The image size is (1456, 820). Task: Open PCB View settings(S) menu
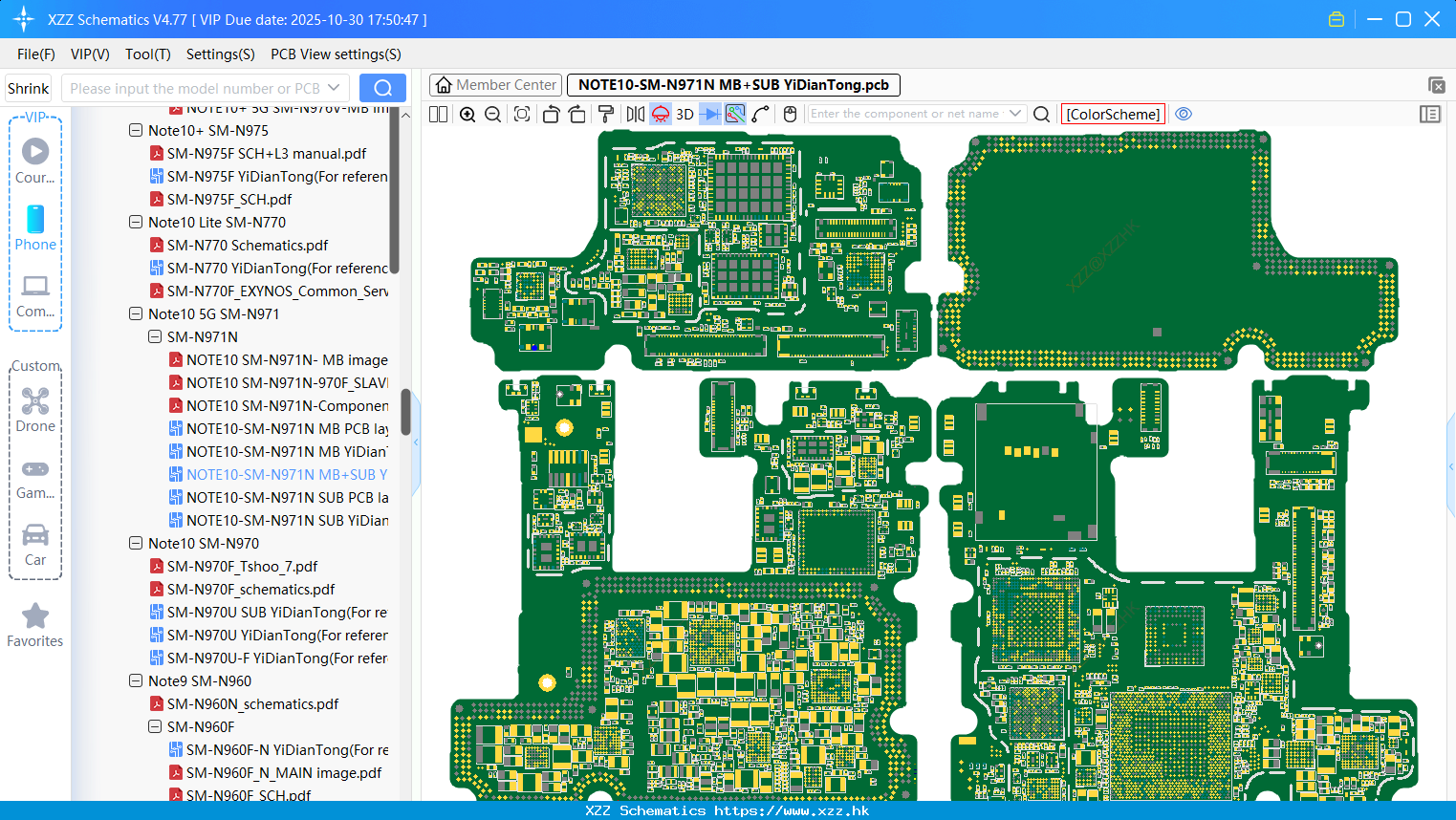tap(336, 54)
